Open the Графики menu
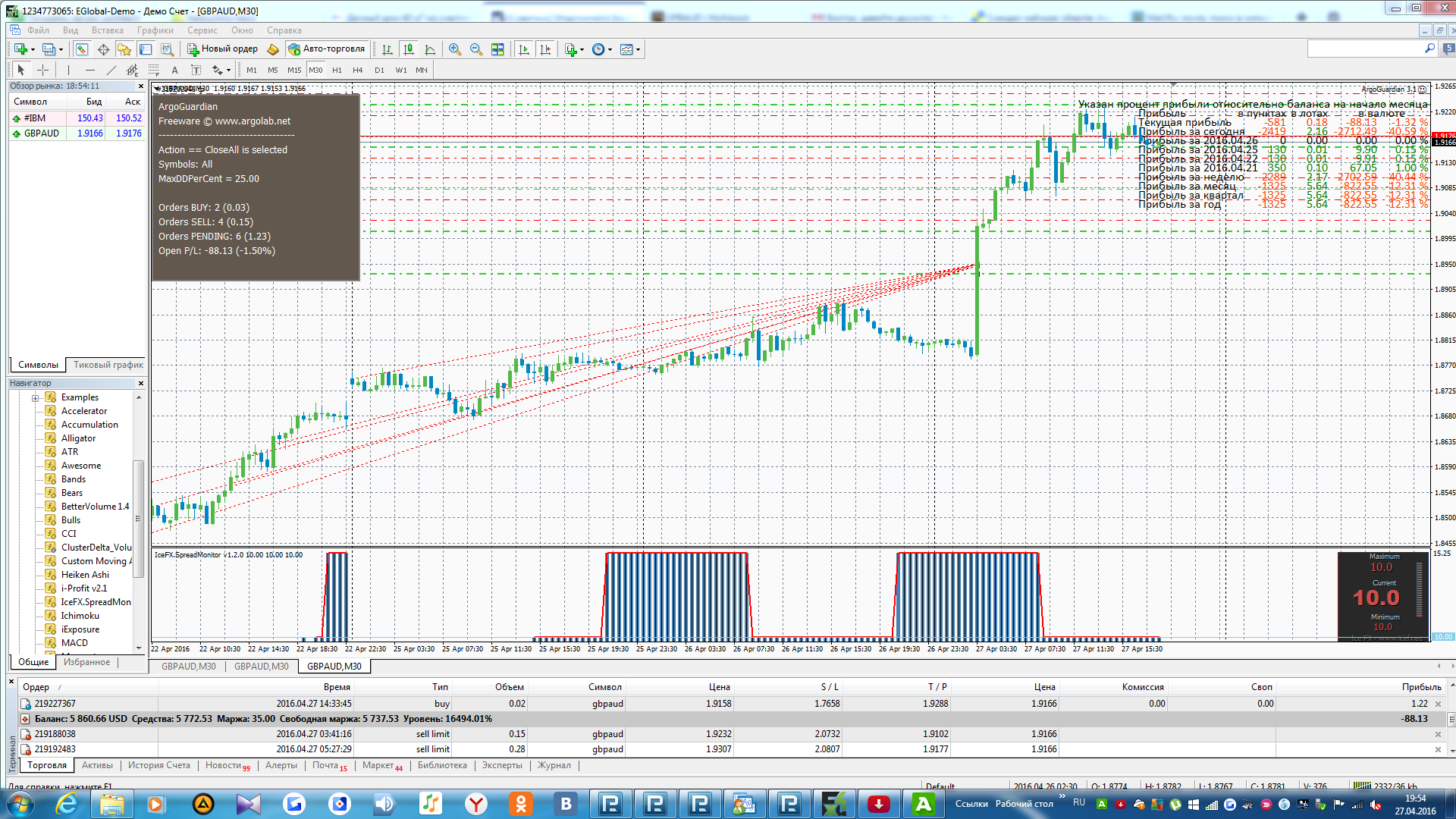 155,30
